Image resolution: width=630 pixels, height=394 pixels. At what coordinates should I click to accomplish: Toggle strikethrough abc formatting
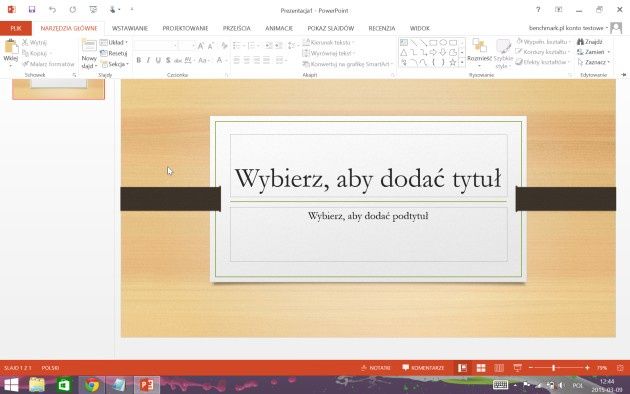click(178, 60)
